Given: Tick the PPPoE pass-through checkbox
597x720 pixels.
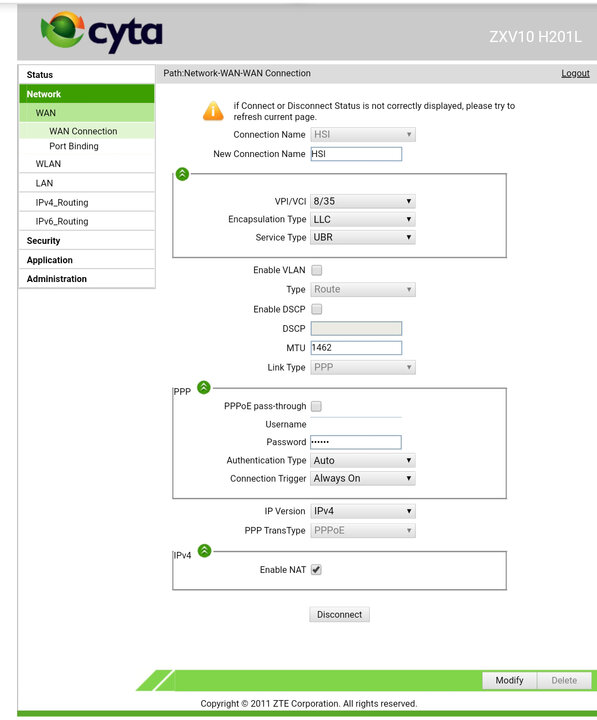Looking at the screenshot, I should [316, 406].
